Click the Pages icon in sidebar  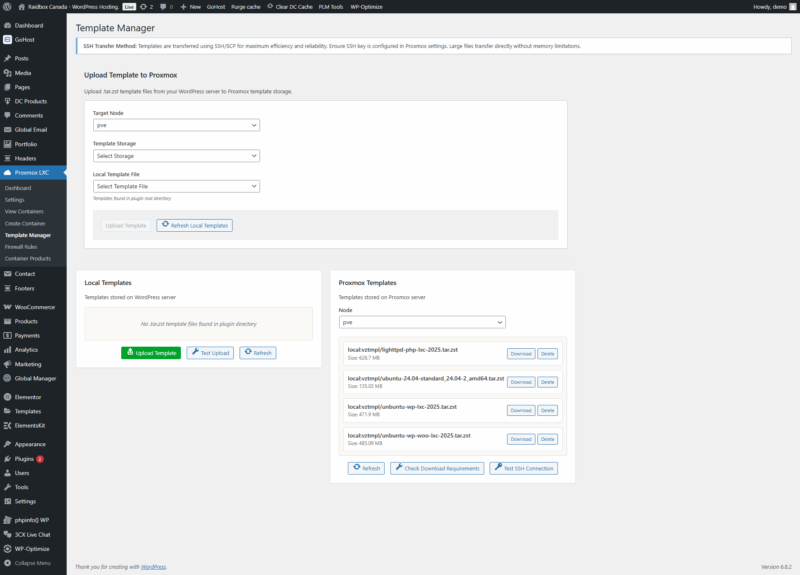point(7,87)
